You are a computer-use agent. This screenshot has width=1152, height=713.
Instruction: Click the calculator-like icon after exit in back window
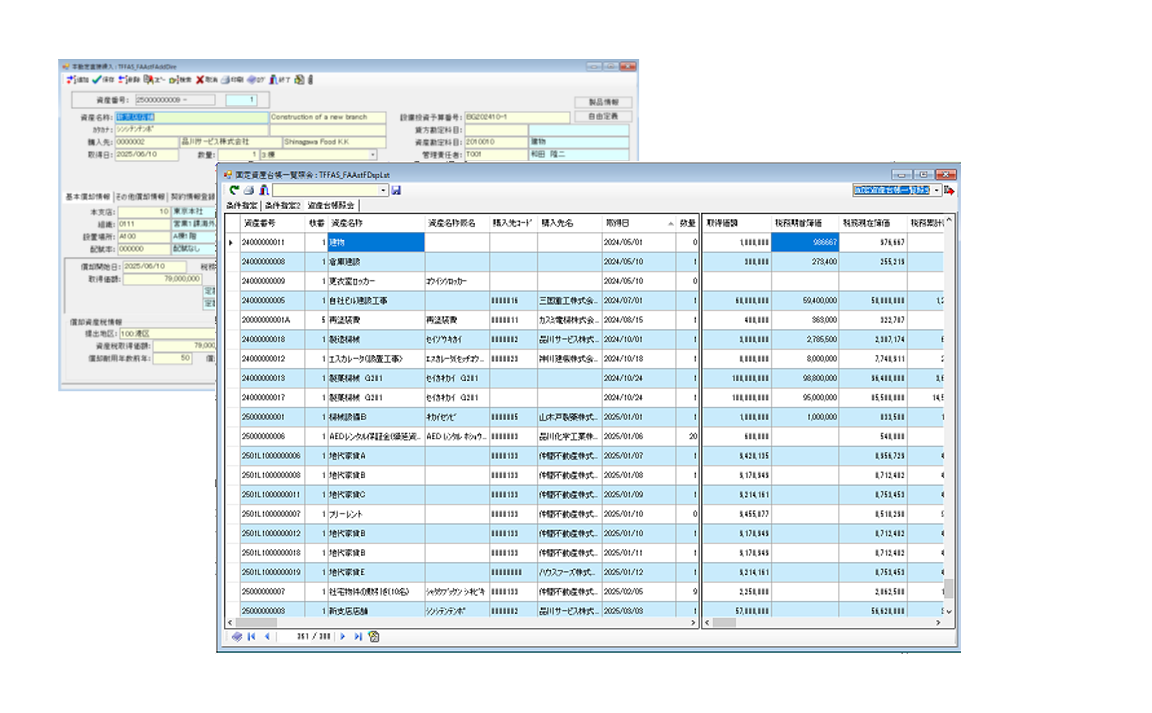click(299, 79)
